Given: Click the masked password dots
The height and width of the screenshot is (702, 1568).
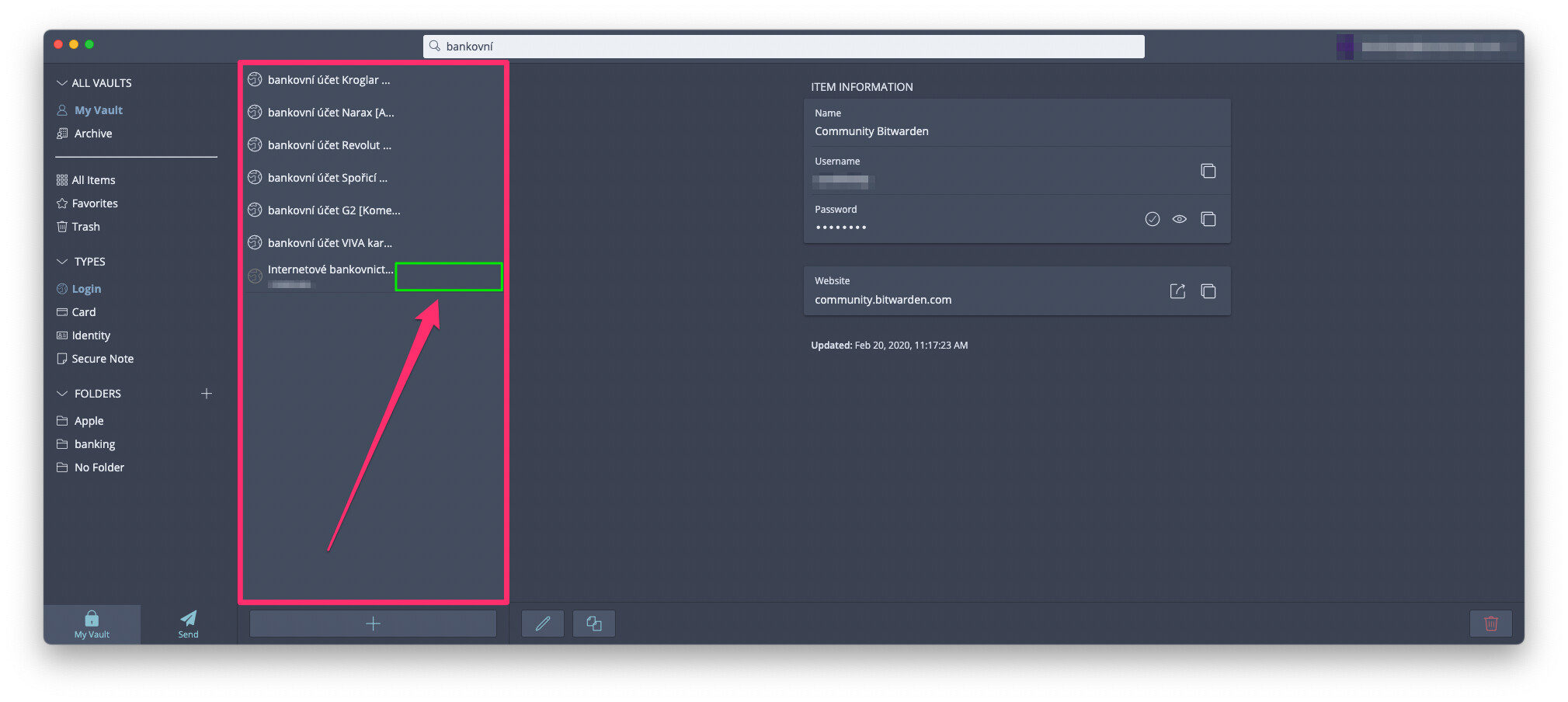Looking at the screenshot, I should pyautogui.click(x=841, y=228).
